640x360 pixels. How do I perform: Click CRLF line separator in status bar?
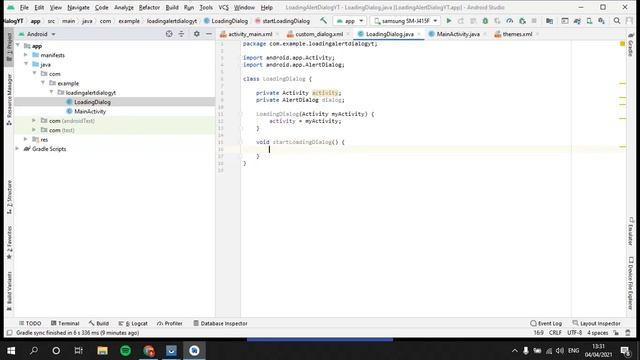[555, 333]
